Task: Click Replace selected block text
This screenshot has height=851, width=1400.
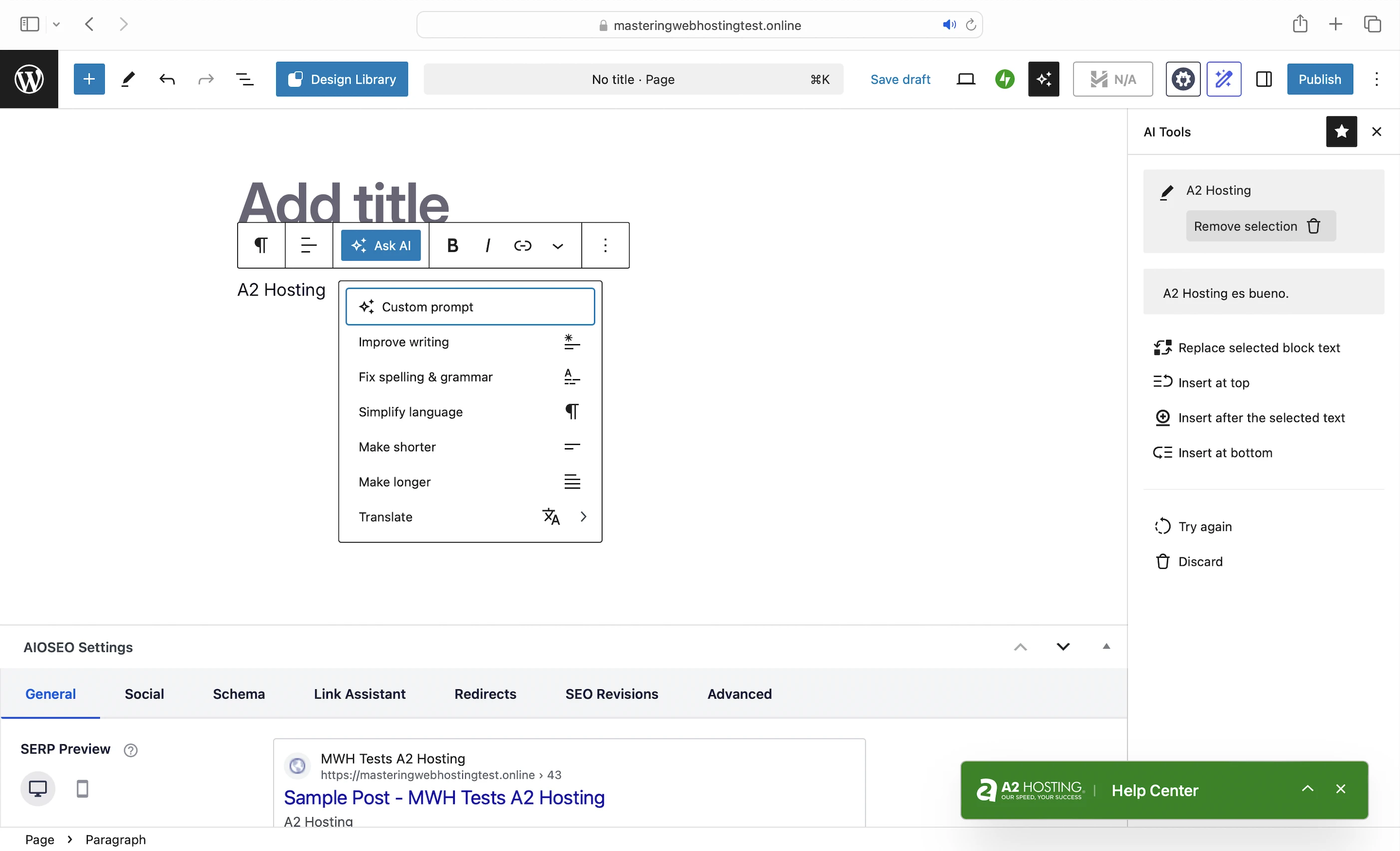Action: click(x=1259, y=347)
